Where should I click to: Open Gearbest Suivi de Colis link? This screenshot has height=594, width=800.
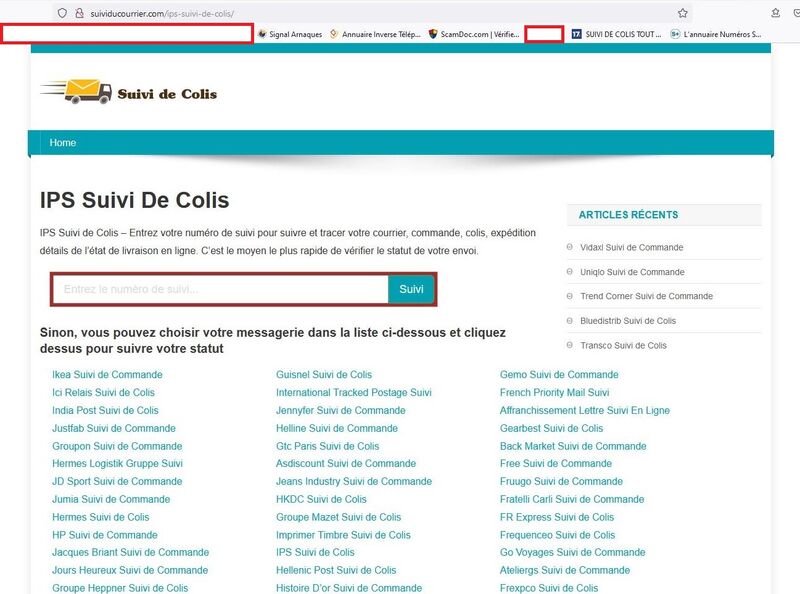(x=552, y=428)
